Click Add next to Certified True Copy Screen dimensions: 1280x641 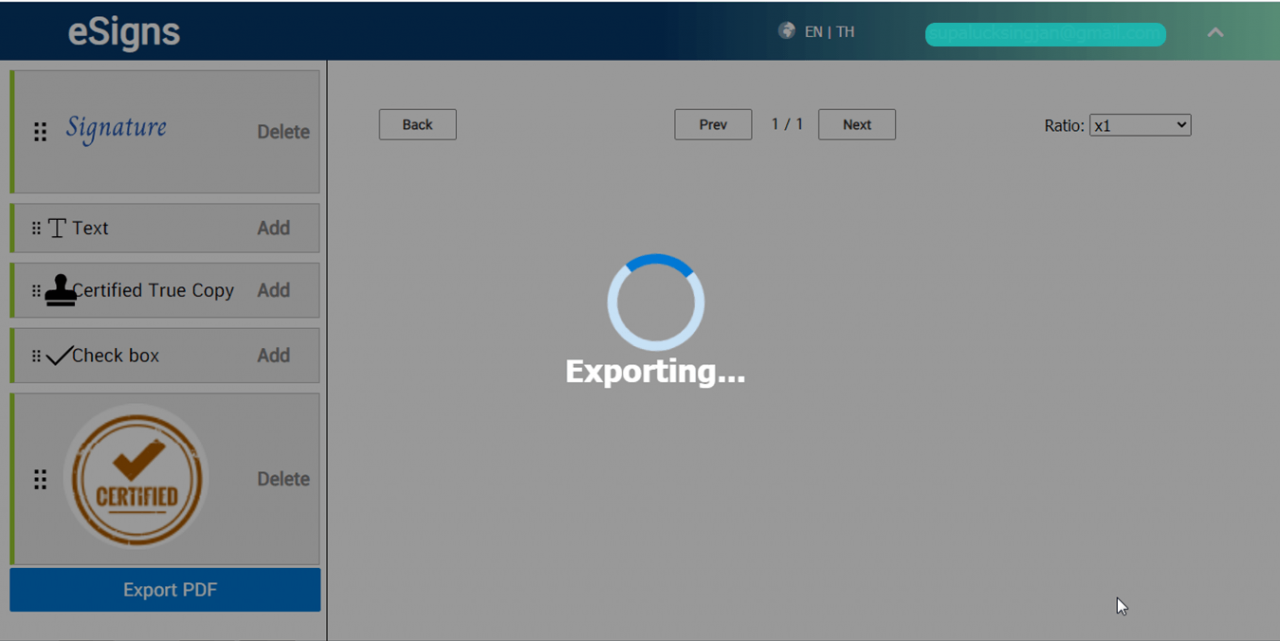coord(273,290)
